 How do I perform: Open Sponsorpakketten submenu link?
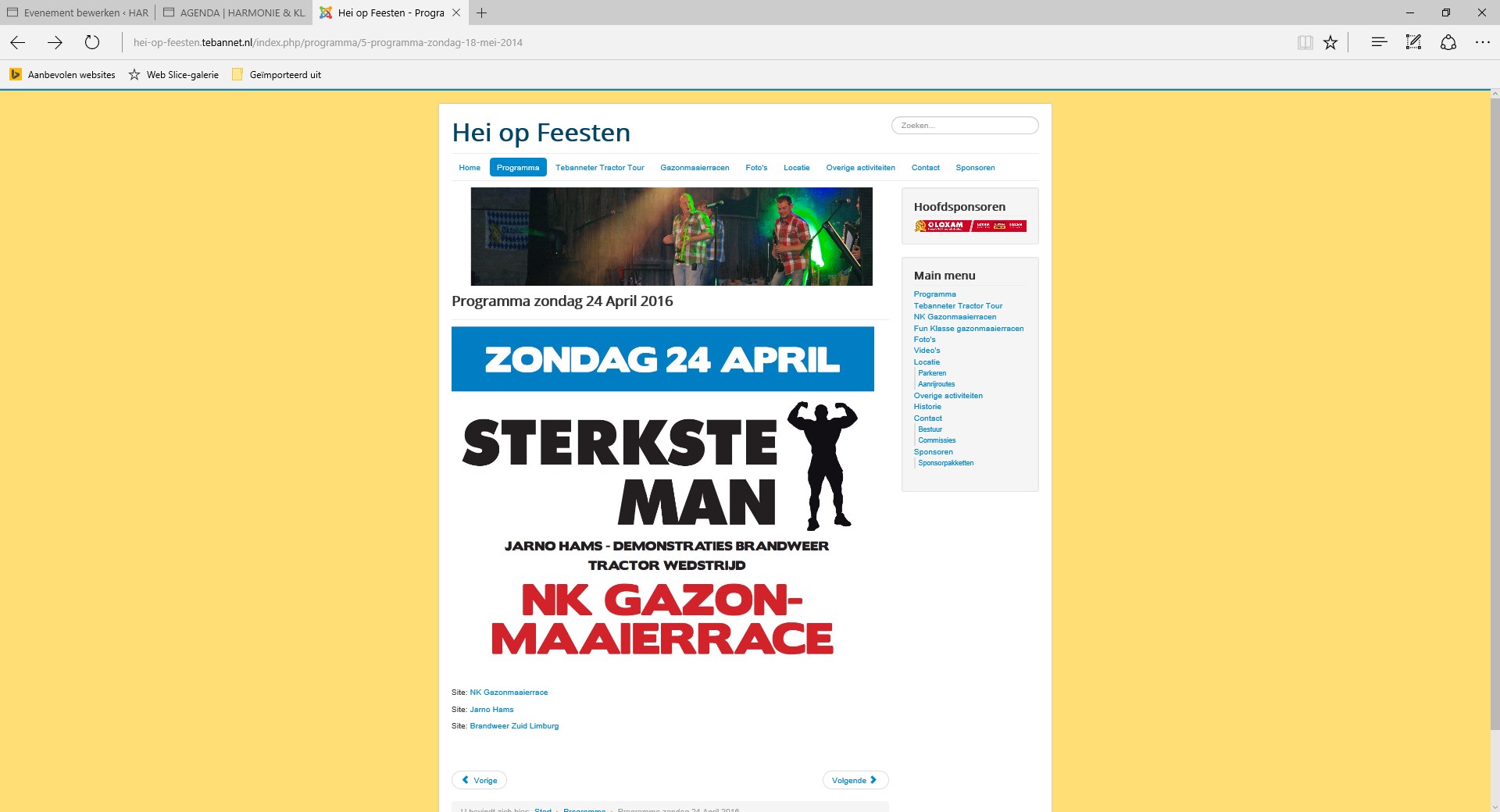point(946,463)
